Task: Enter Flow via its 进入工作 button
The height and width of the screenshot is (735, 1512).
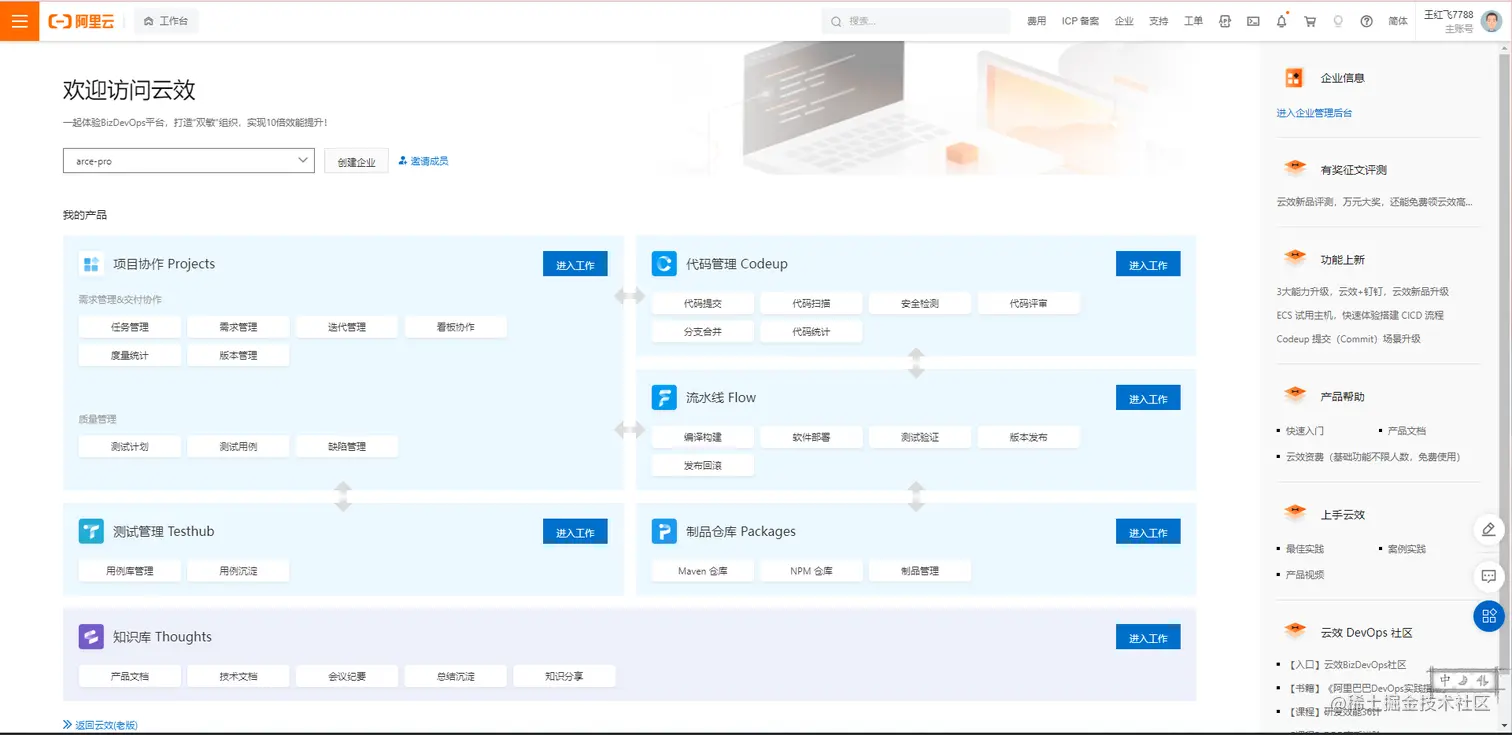Action: click(1148, 397)
